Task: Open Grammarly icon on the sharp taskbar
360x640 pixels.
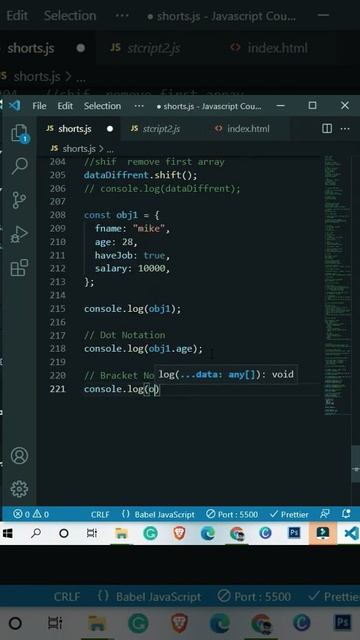Action: (150, 533)
